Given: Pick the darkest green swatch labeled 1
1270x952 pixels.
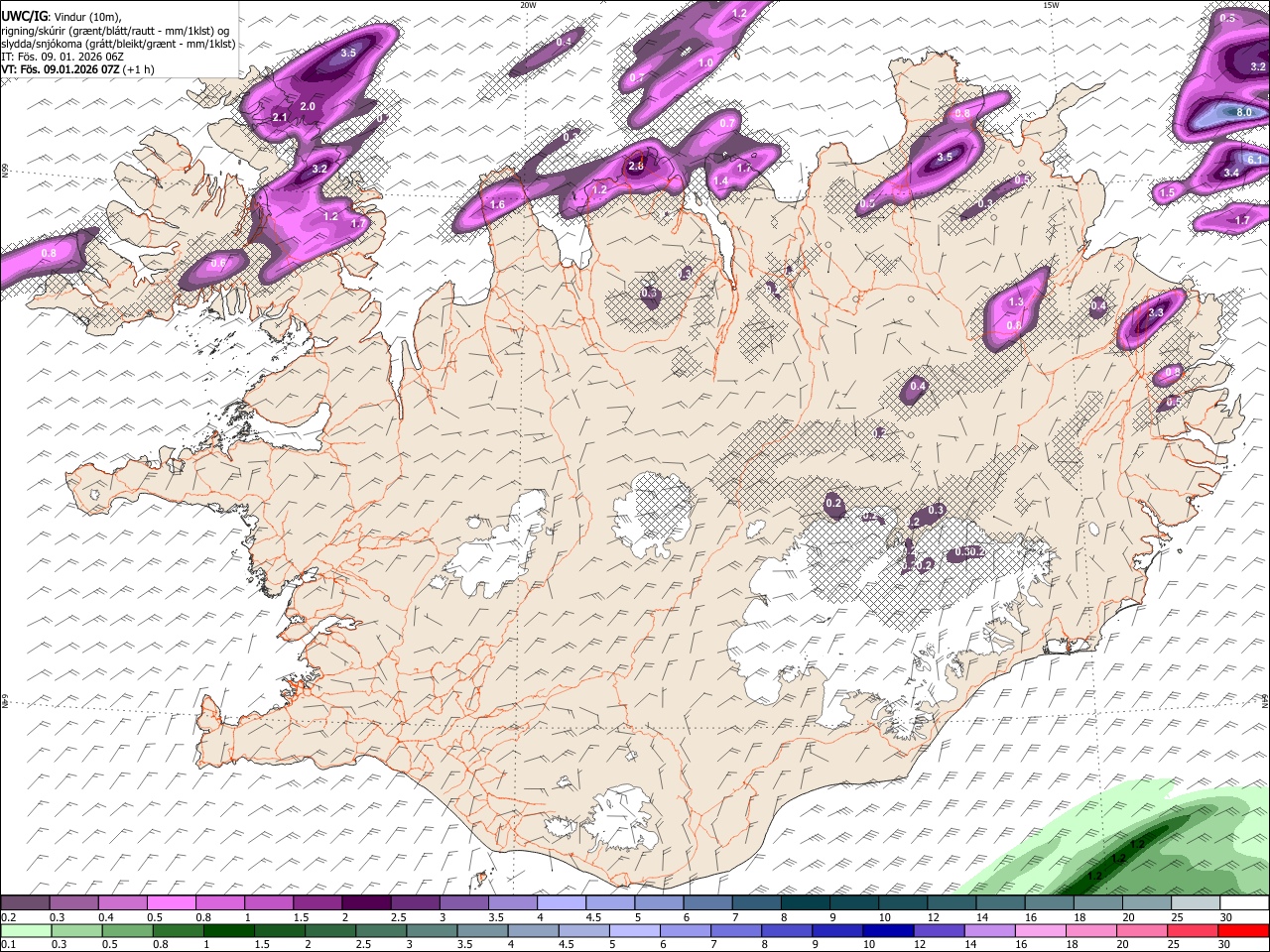Looking at the screenshot, I should coord(228,930).
